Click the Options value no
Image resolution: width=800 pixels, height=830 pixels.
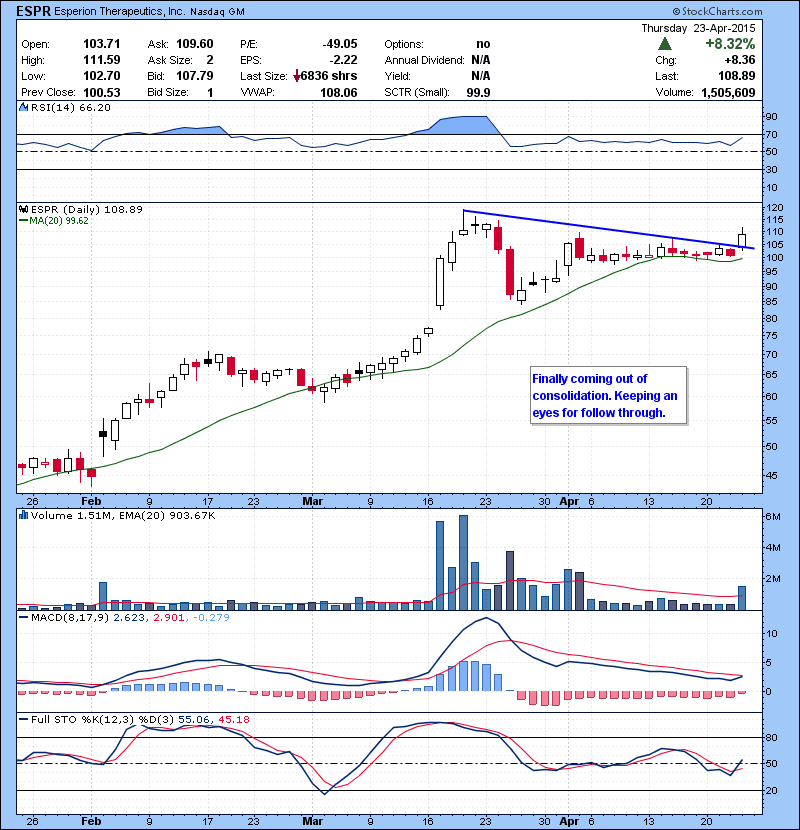(483, 44)
